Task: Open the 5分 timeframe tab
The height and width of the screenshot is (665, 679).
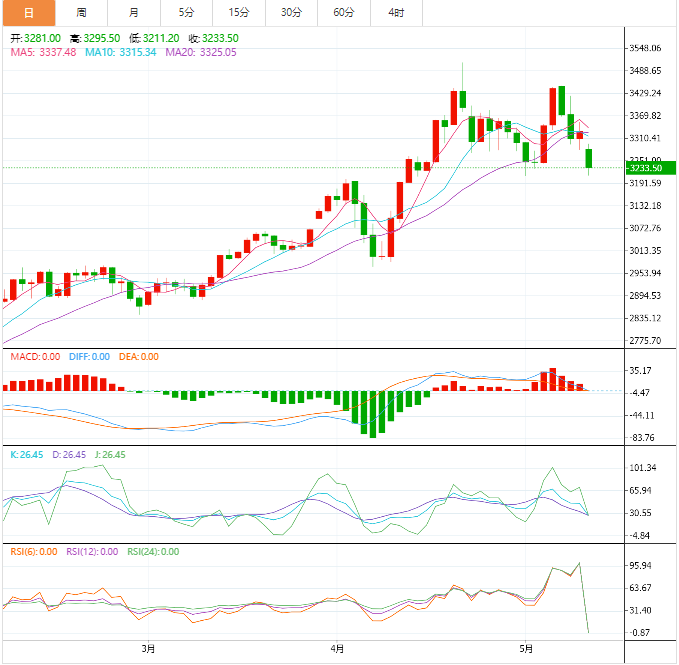Action: point(187,13)
